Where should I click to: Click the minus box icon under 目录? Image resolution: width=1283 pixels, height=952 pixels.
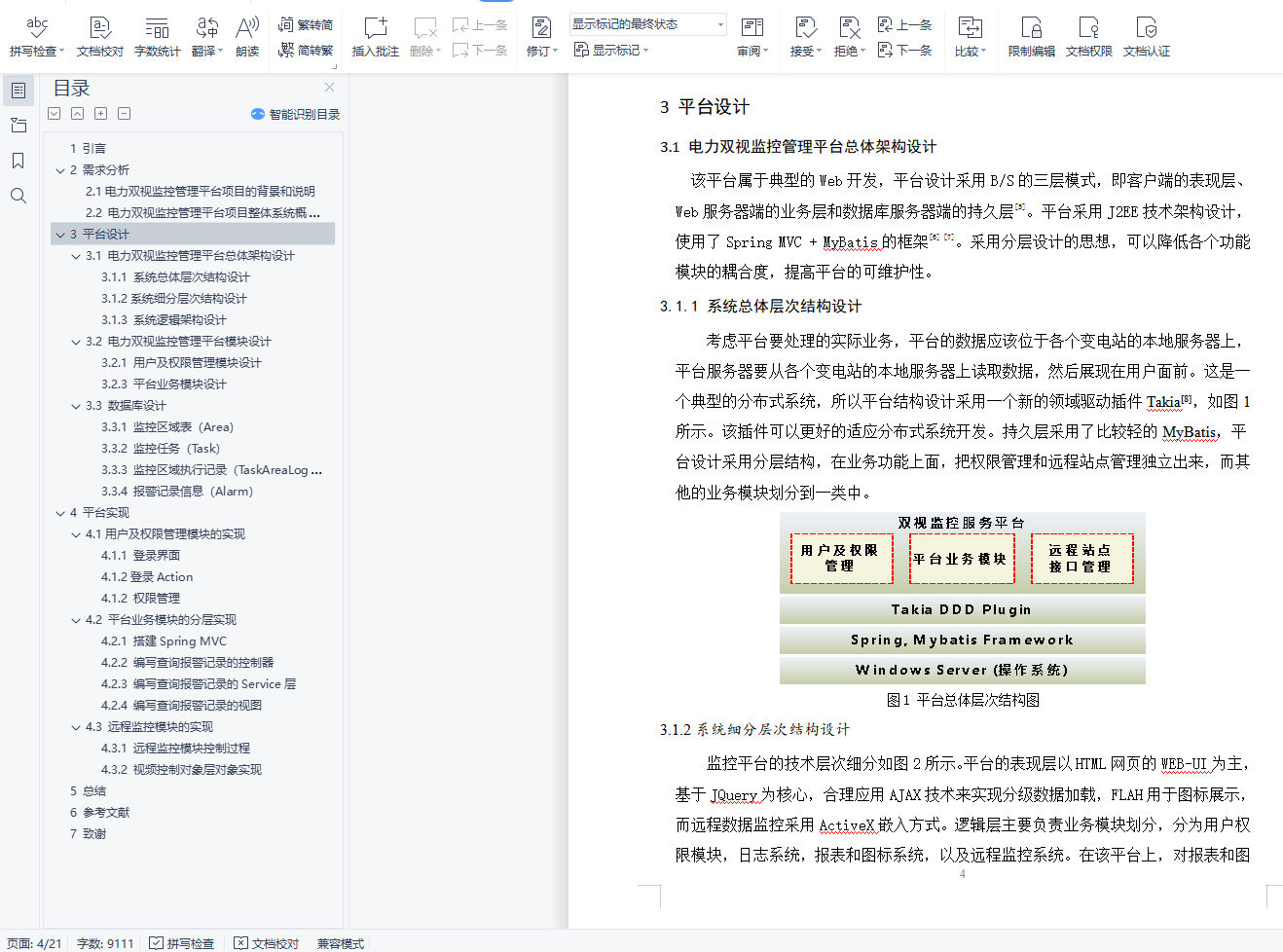[125, 113]
